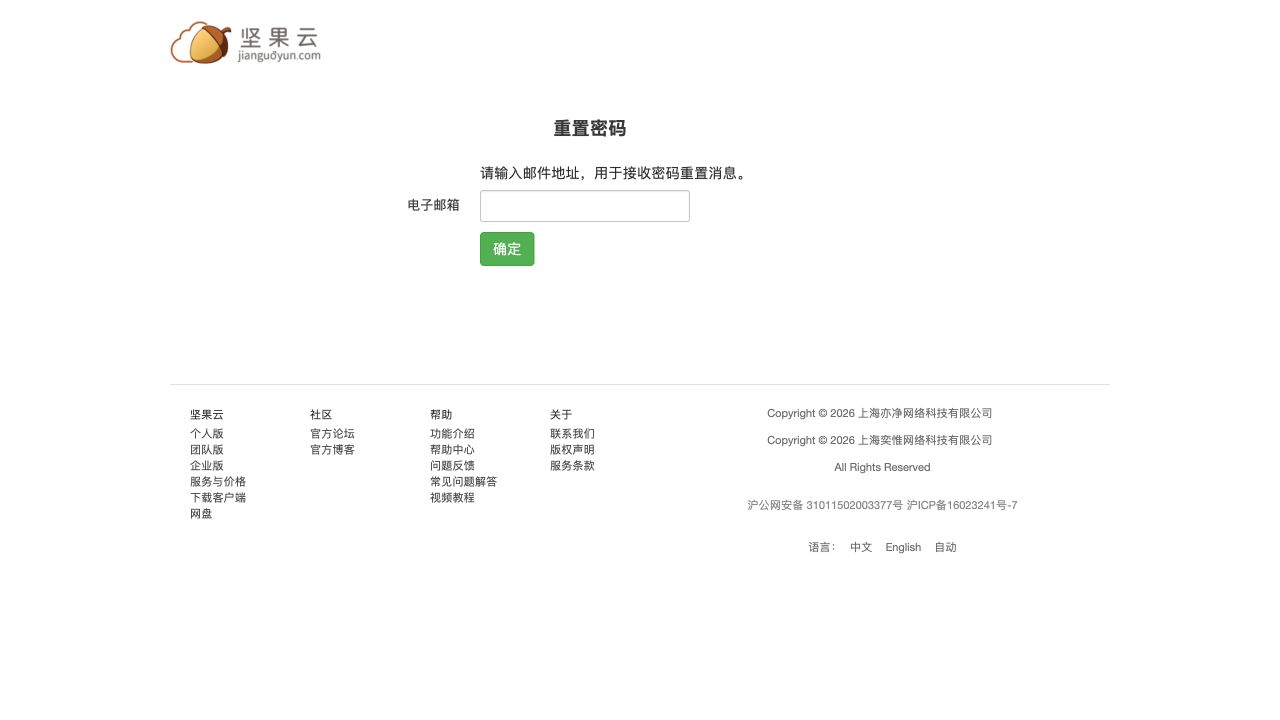This screenshot has height=720, width=1280.
Task: Click the 帮助 footer column heading
Action: [441, 415]
